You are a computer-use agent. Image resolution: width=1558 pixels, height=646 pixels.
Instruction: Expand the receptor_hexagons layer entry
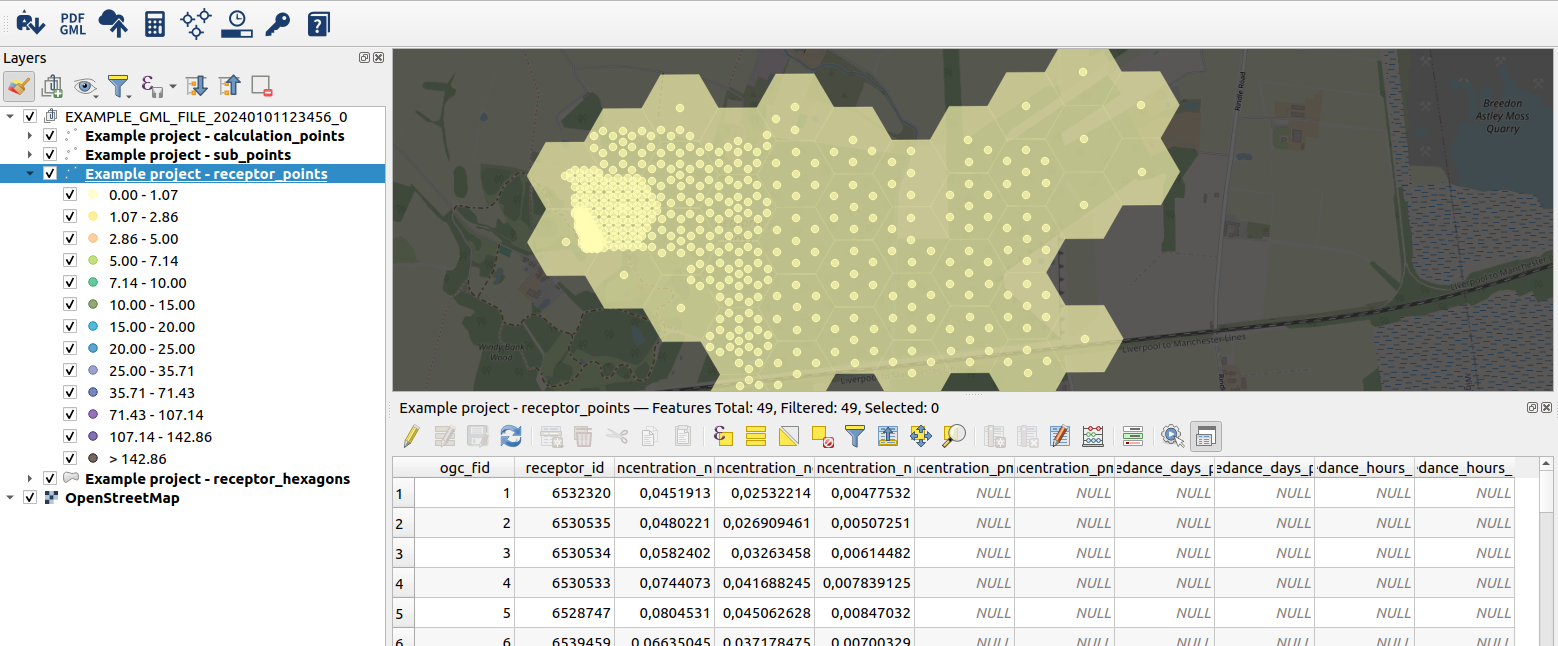(x=28, y=478)
